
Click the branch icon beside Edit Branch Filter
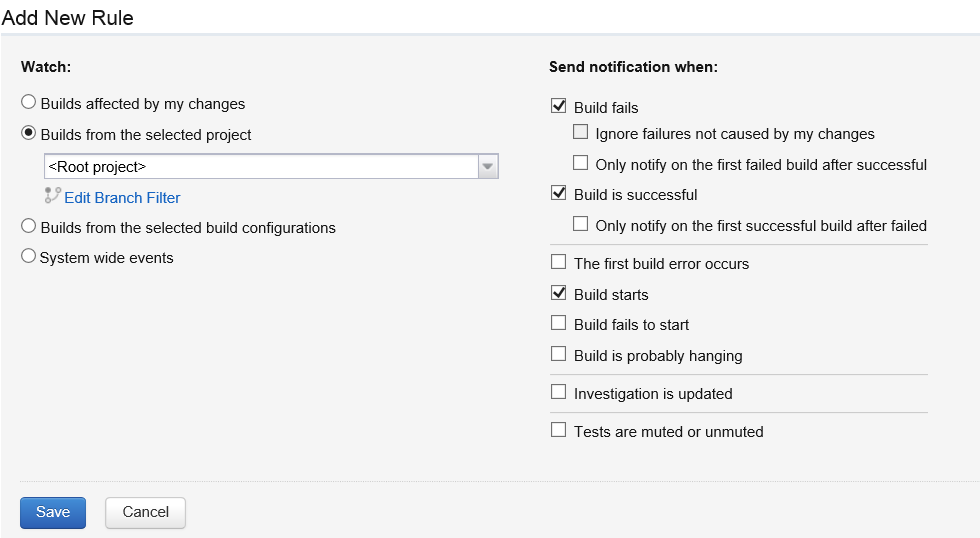tap(52, 196)
